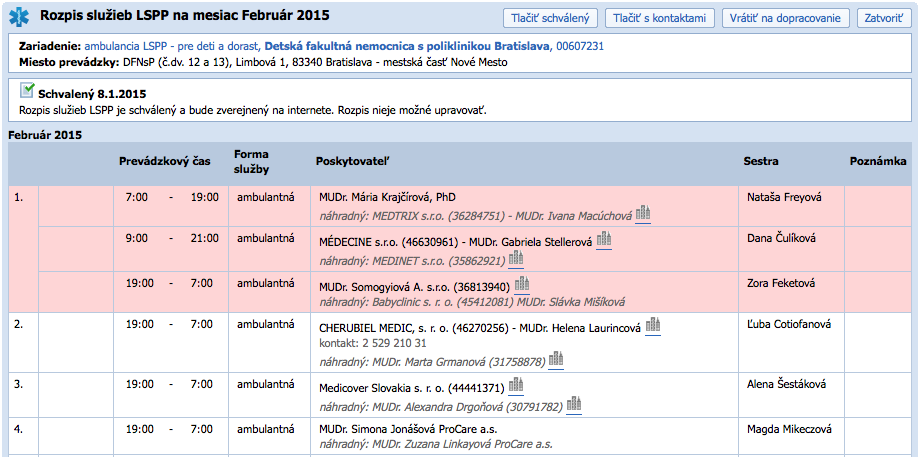Open building icon beside Medicover Slovakia s. r. o.

click(x=516, y=387)
